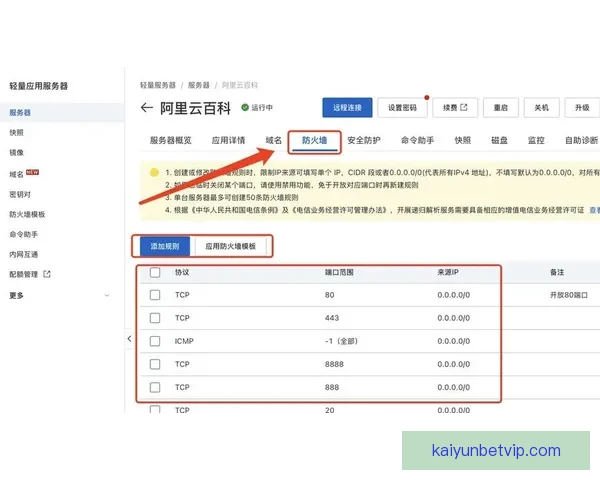Open 密钥对 in the sidebar
Image resolution: width=600 pixels, height=480 pixels.
coord(20,194)
